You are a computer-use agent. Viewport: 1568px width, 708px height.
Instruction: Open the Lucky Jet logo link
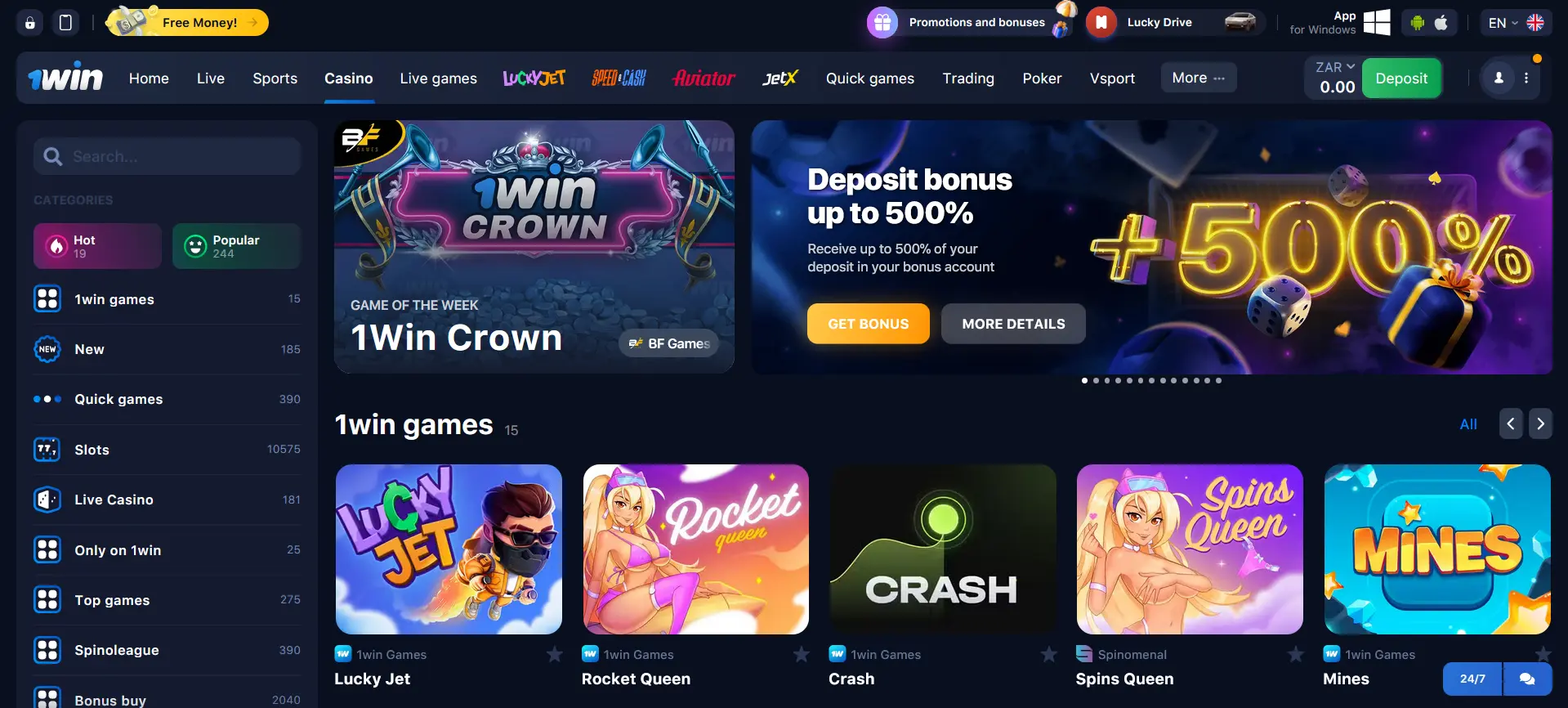534,78
